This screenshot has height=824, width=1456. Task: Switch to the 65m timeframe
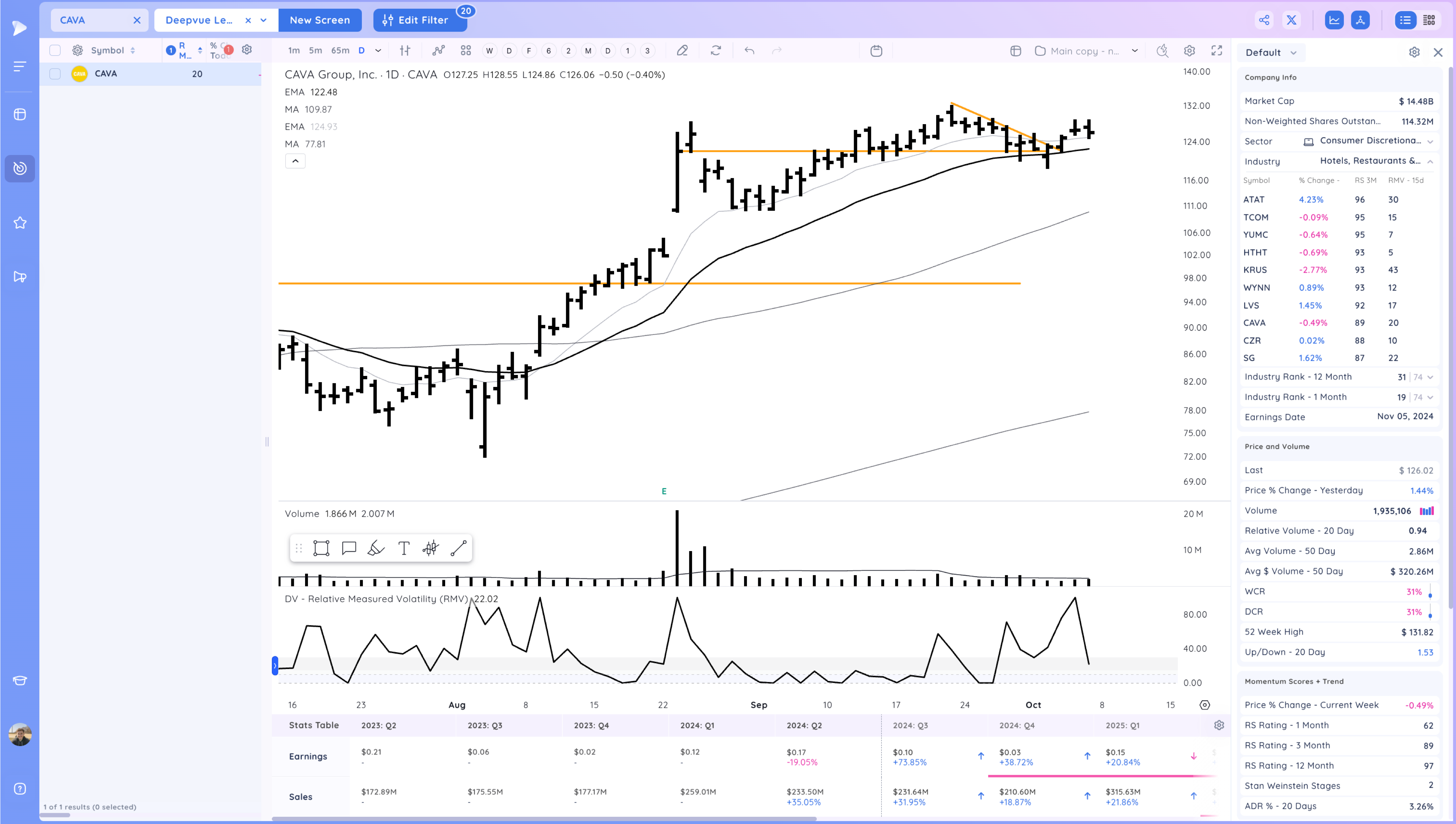(340, 51)
